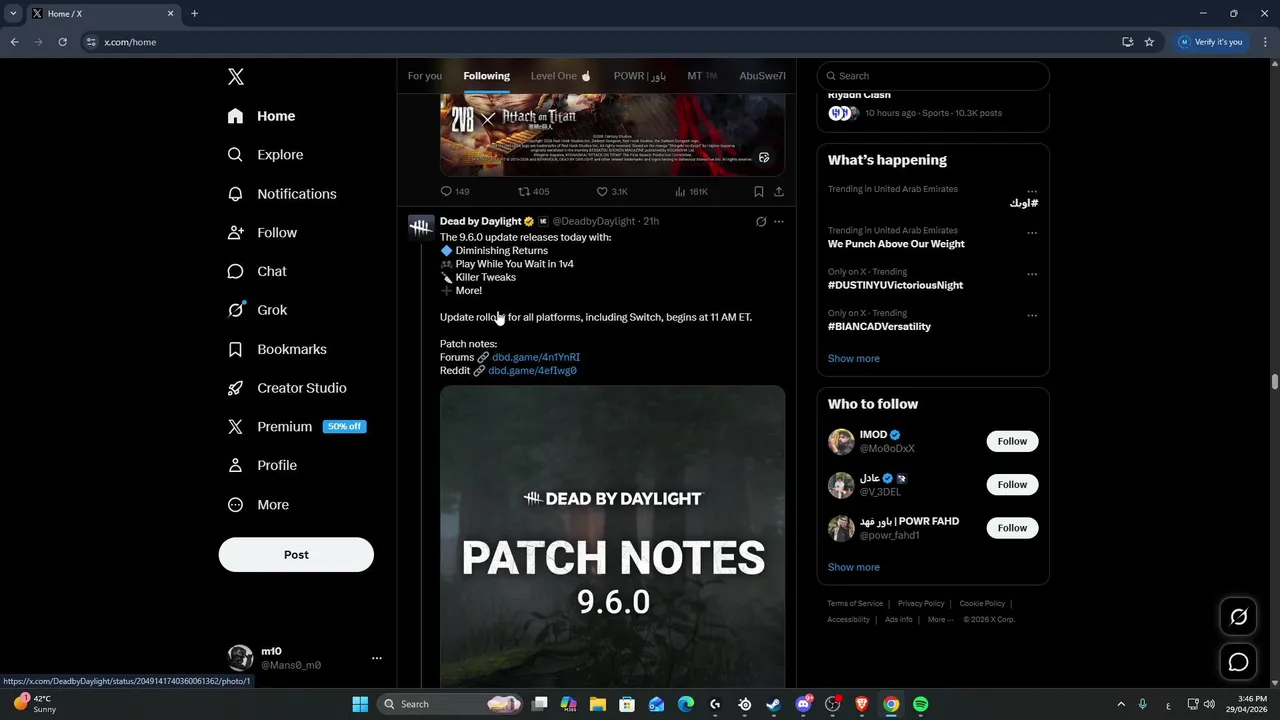
Task: Switch to the Level One tab
Action: [561, 76]
